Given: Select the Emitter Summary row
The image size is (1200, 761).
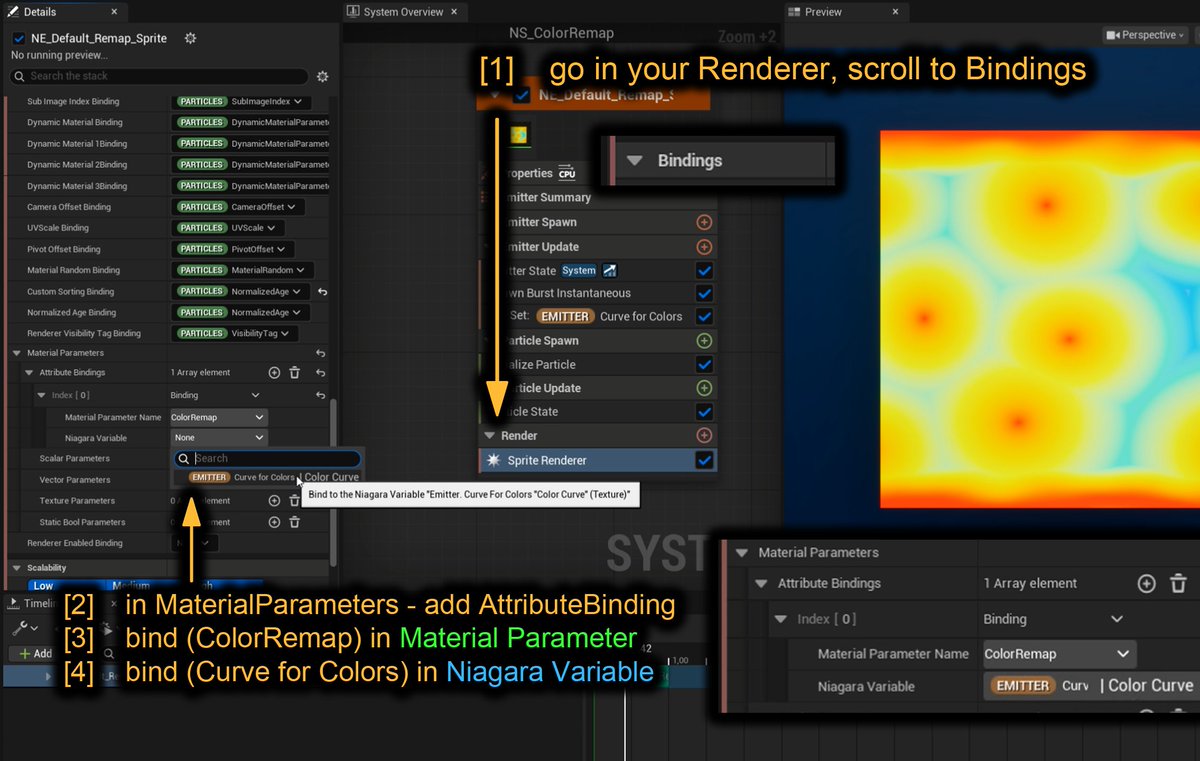Looking at the screenshot, I should point(597,198).
